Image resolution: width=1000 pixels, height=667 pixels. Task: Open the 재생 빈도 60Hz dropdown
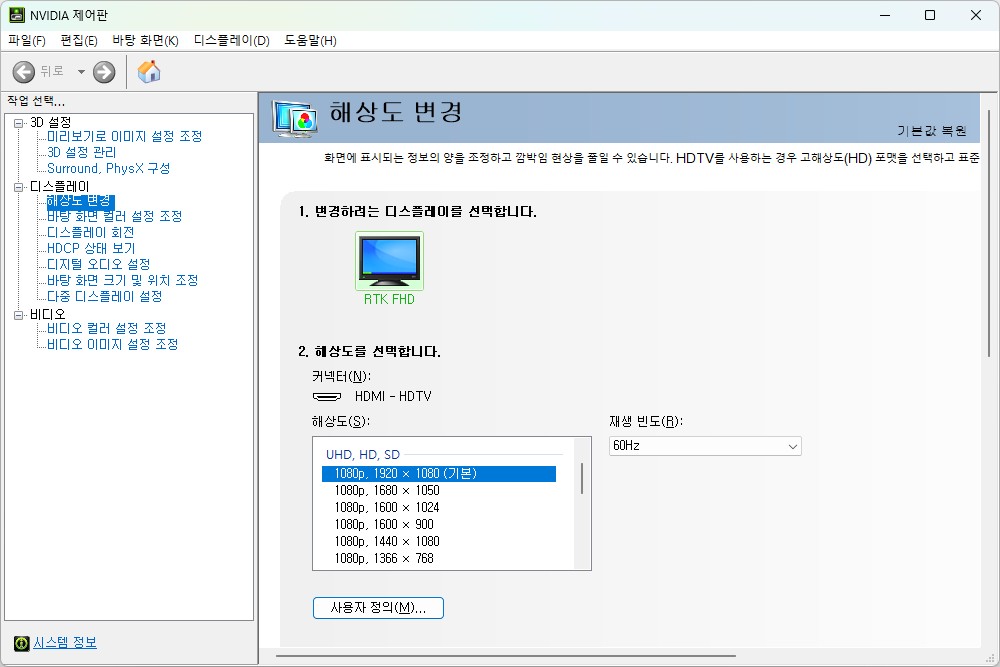coord(705,446)
